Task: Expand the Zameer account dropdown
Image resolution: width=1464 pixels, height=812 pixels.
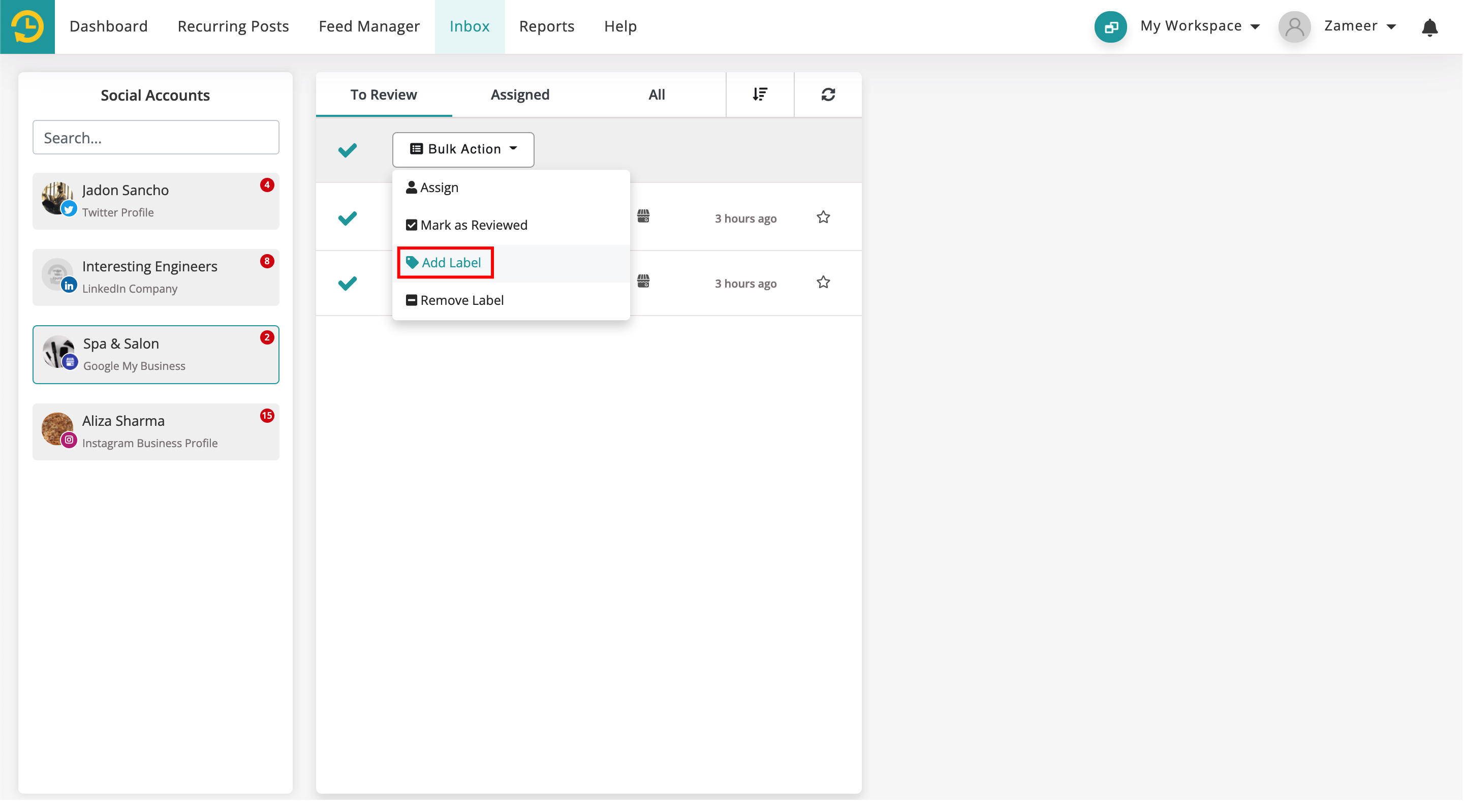Action: 1359,26
